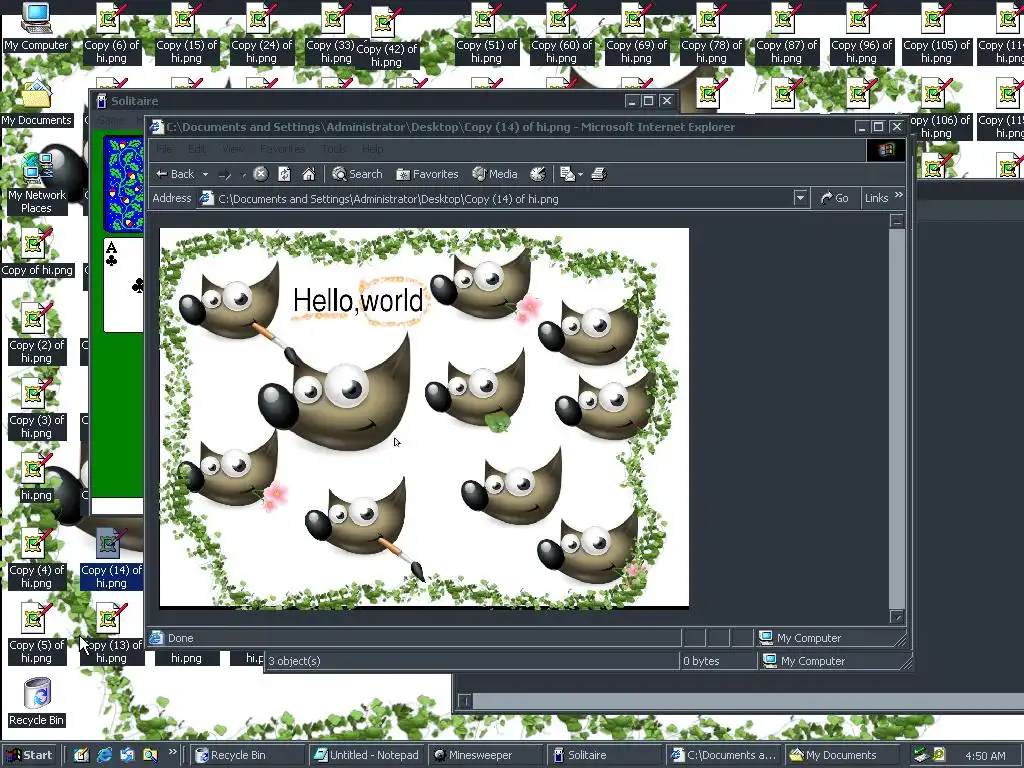Select the Recycle Bin desktop icon
This screenshot has width=1024, height=768.
point(37,703)
